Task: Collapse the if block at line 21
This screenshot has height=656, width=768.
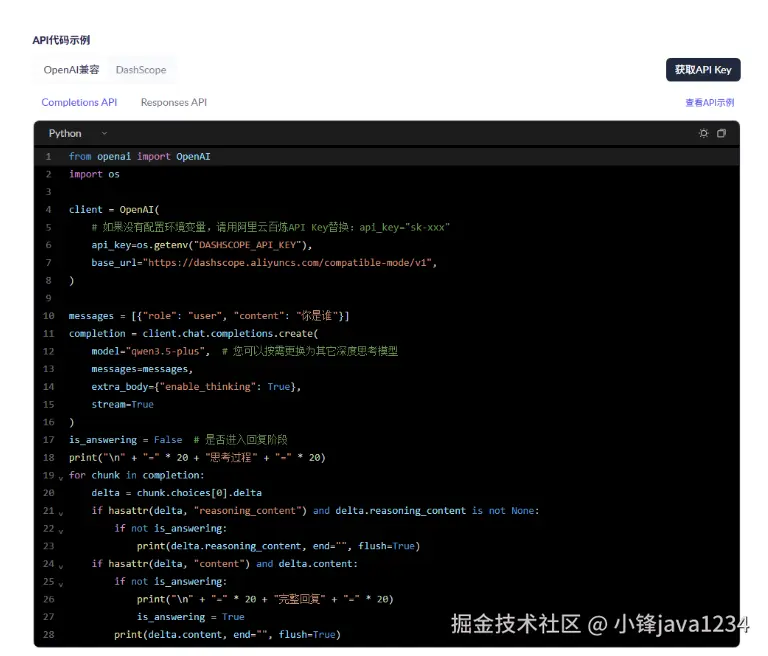Action: [61, 512]
